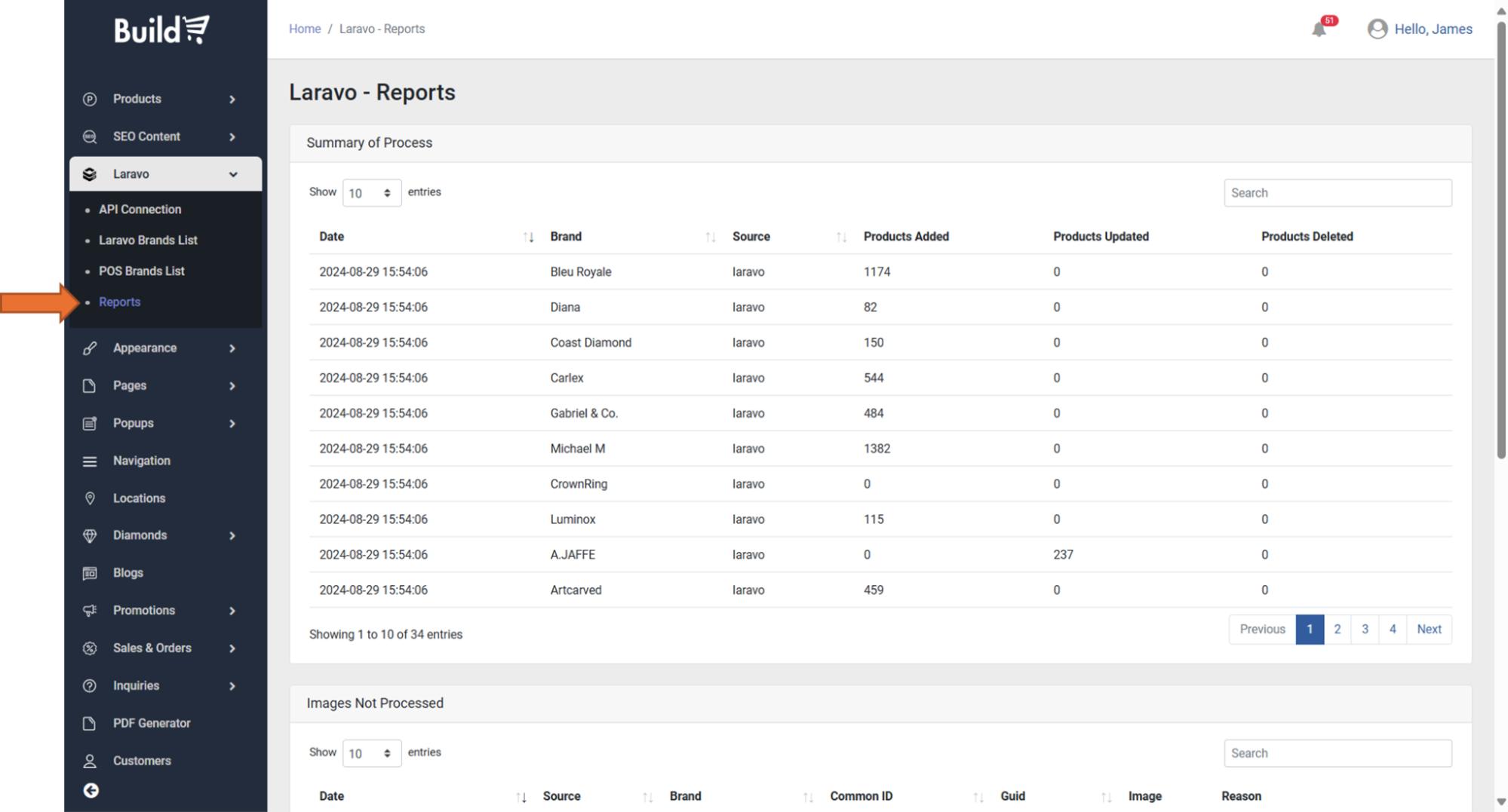Select API Connection in sidebar
Image resolution: width=1508 pixels, height=812 pixels.
click(140, 210)
